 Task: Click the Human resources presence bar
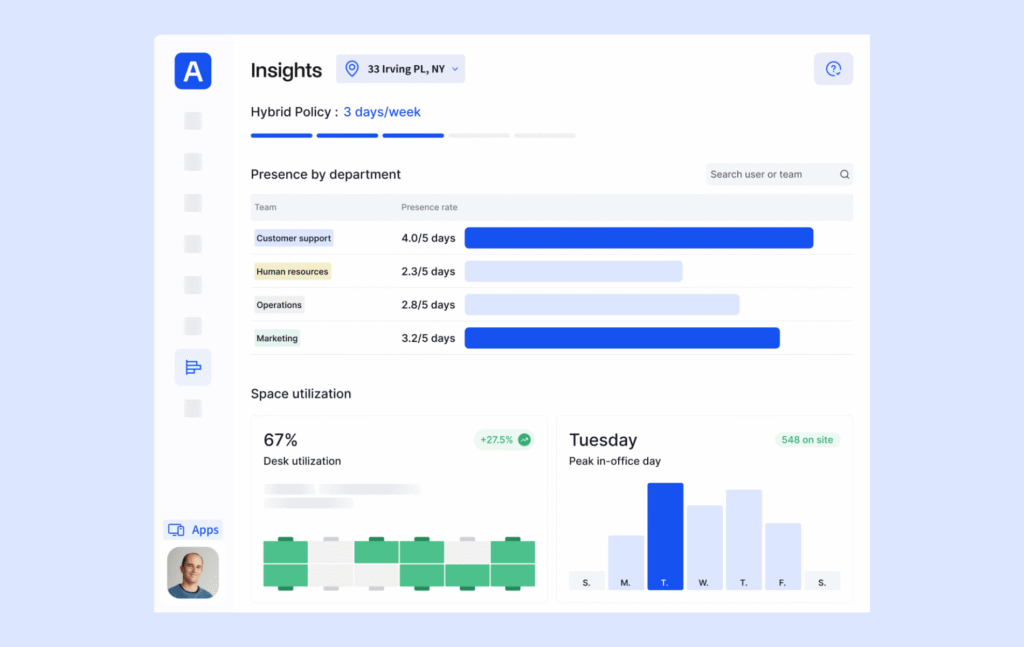point(573,272)
